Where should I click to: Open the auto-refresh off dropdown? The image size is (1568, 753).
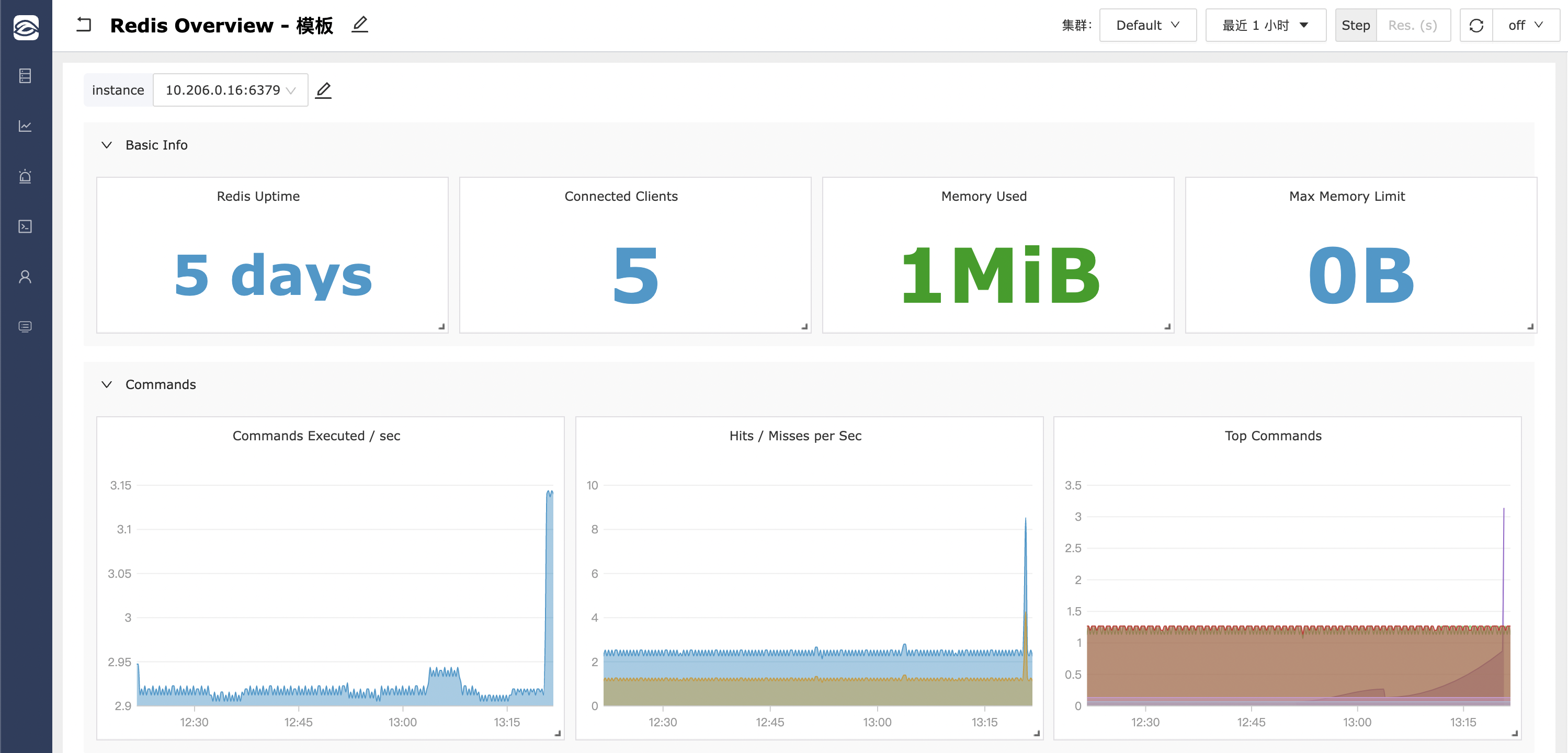pos(1526,26)
